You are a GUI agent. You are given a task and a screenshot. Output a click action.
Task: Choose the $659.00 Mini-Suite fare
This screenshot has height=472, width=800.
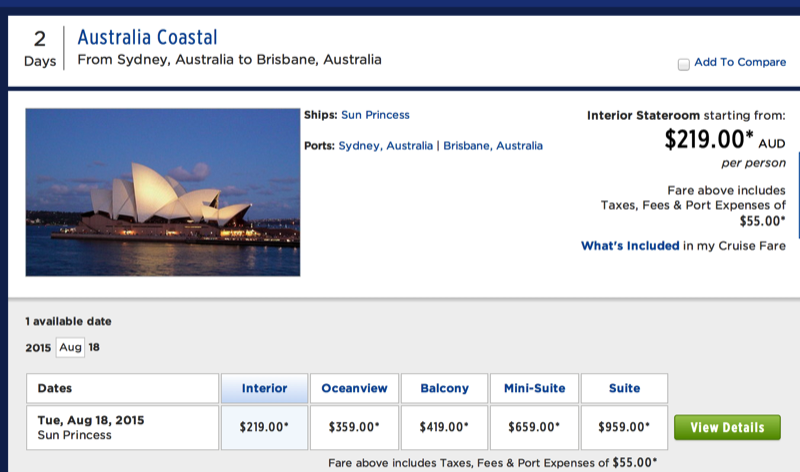534,427
